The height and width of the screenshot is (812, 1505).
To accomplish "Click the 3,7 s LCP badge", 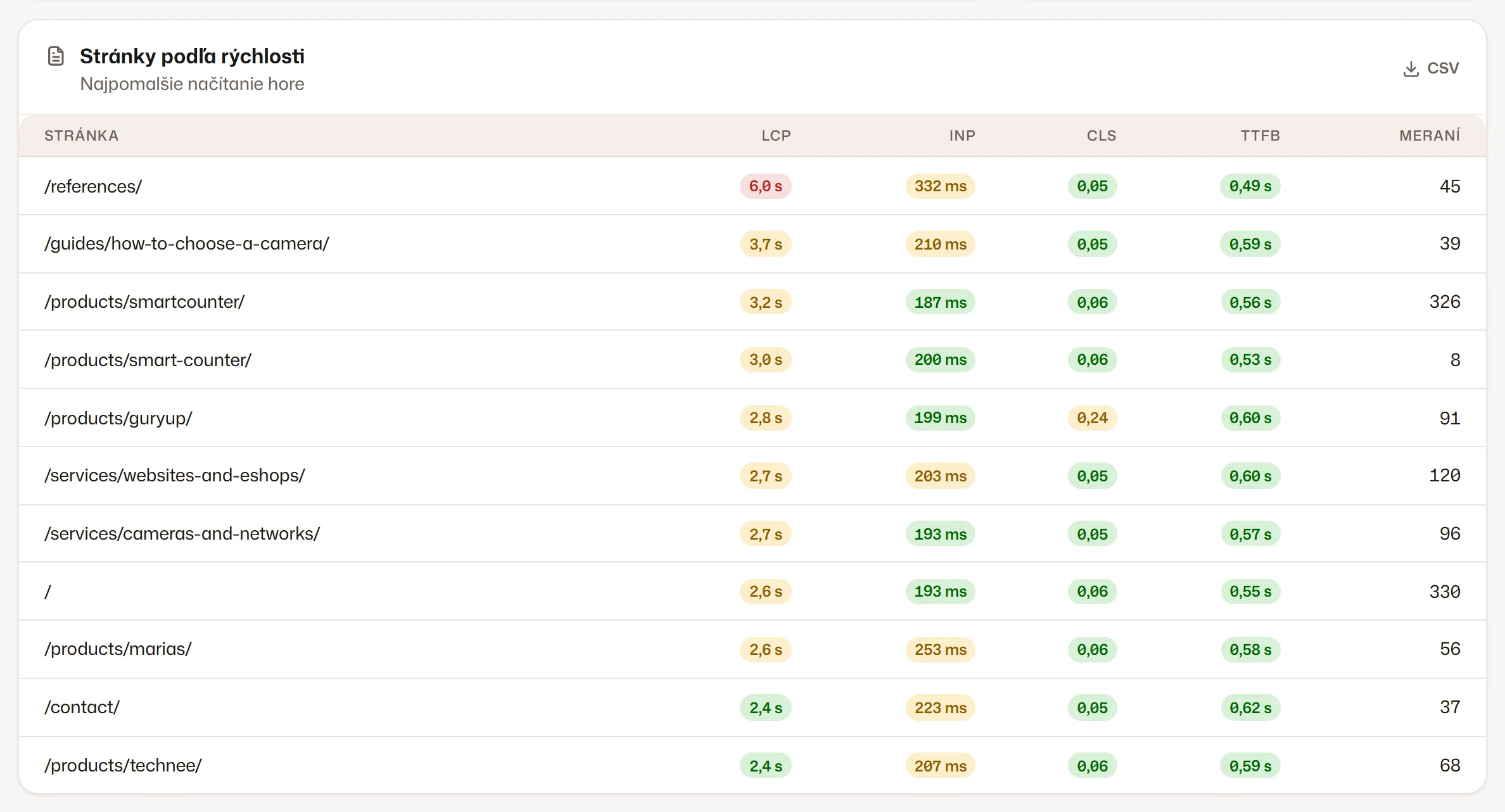I will click(766, 244).
